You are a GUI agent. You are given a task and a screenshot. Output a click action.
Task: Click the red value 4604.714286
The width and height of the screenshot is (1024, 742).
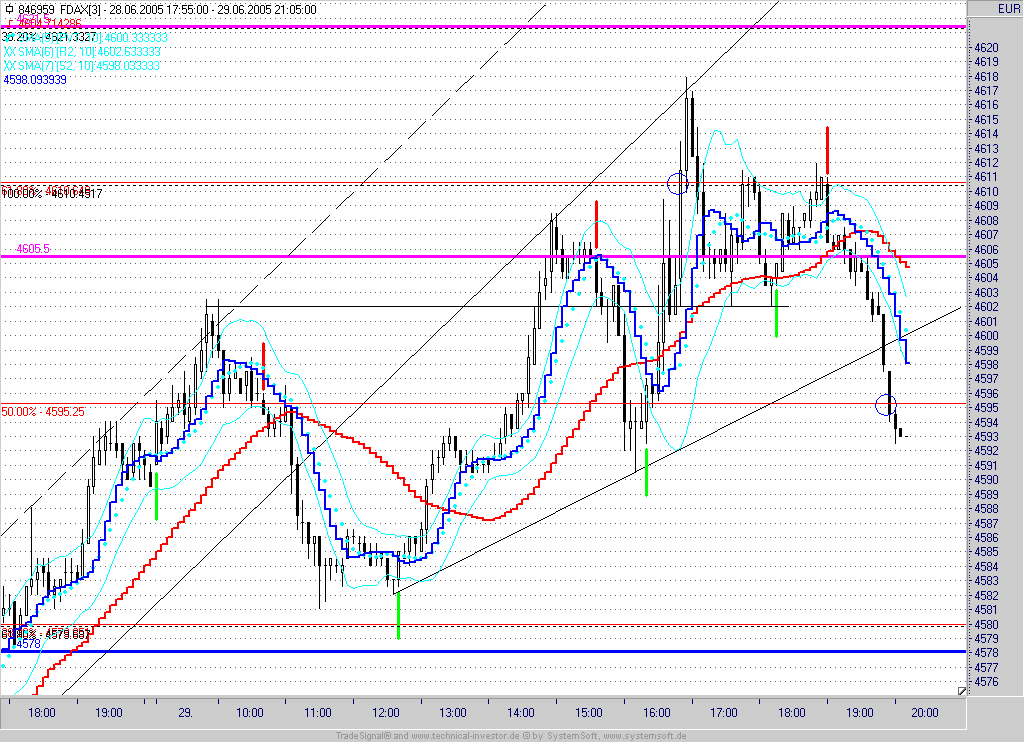click(x=49, y=24)
